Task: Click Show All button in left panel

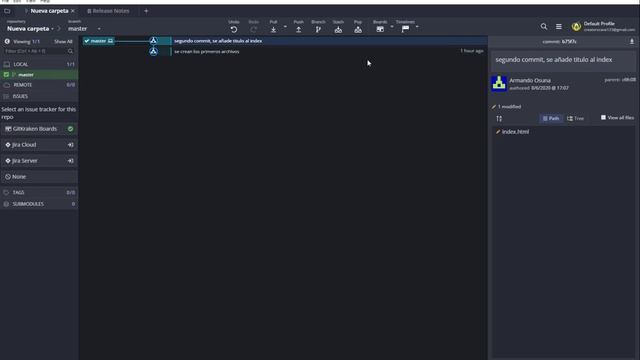Action: (x=63, y=42)
